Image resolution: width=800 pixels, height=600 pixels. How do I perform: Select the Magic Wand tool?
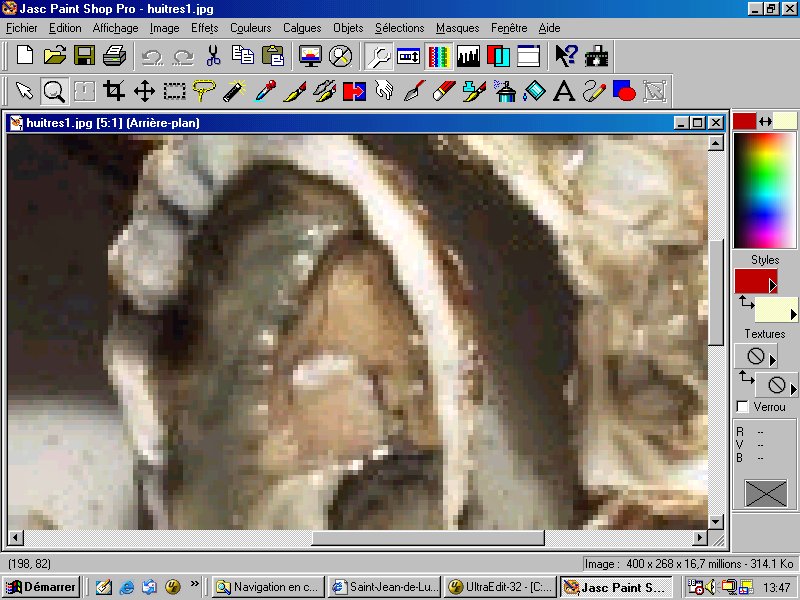(x=234, y=91)
